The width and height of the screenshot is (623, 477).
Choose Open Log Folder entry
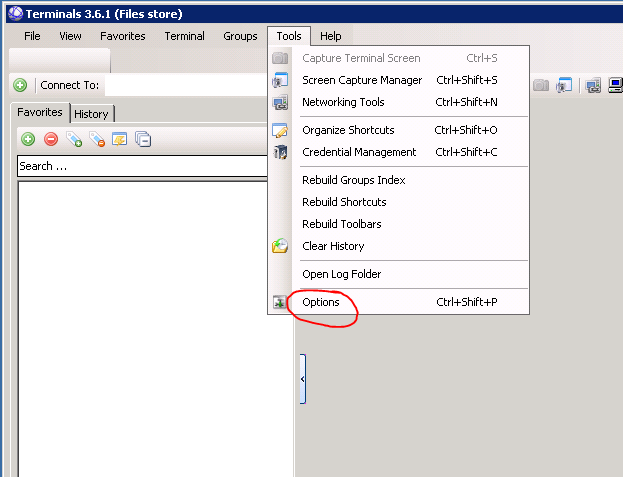[399, 274]
